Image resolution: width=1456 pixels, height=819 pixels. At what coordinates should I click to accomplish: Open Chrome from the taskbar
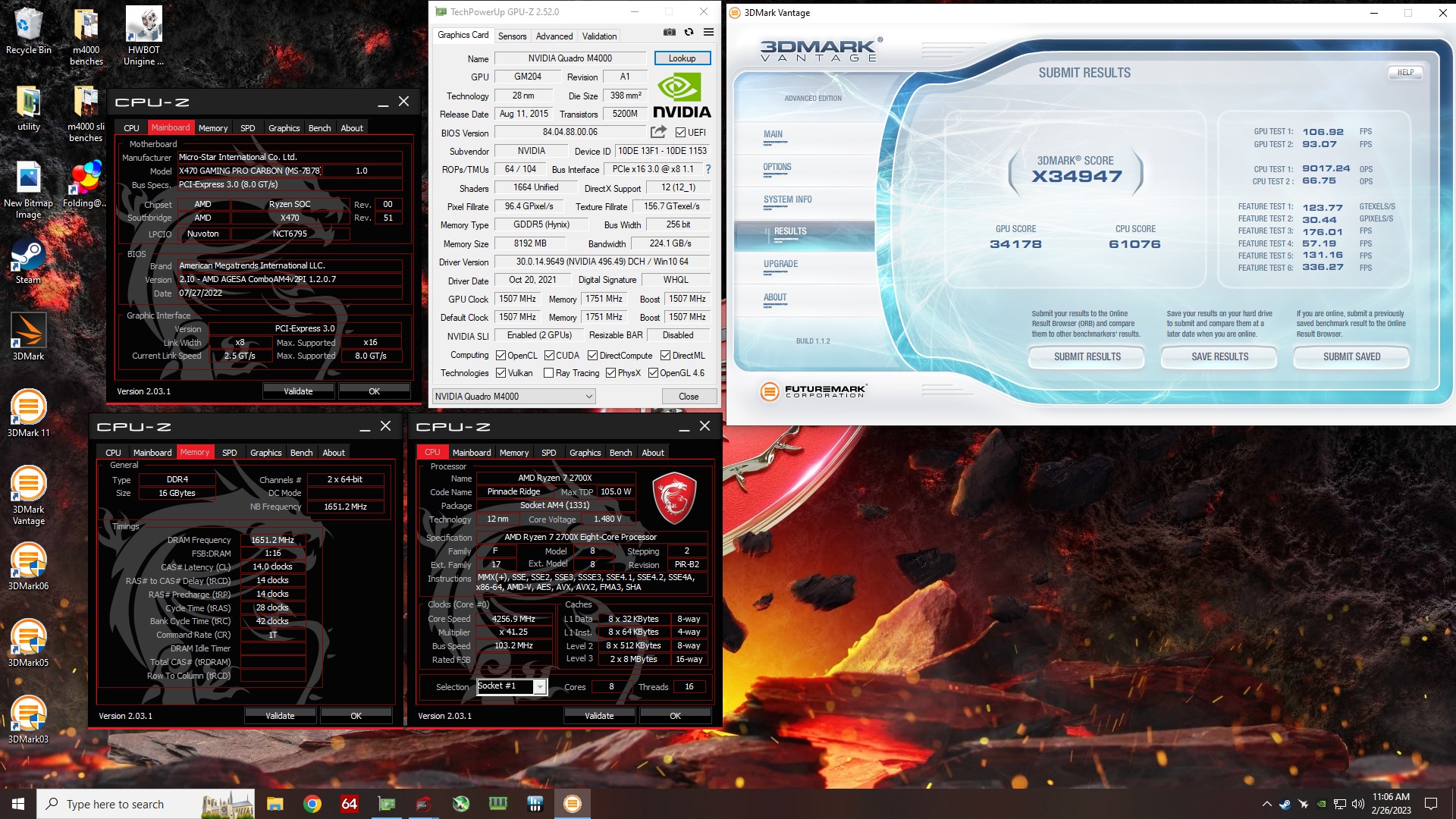coord(312,804)
